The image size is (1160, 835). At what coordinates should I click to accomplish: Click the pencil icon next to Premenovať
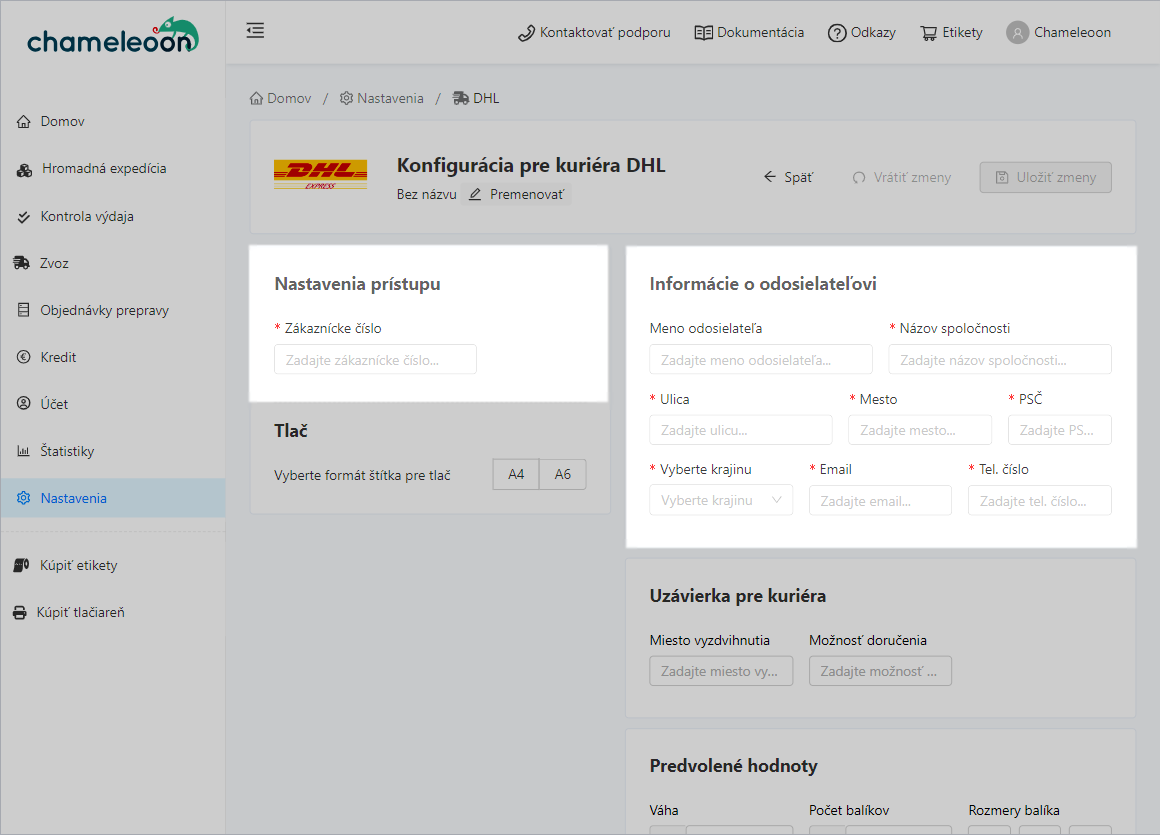click(474, 194)
